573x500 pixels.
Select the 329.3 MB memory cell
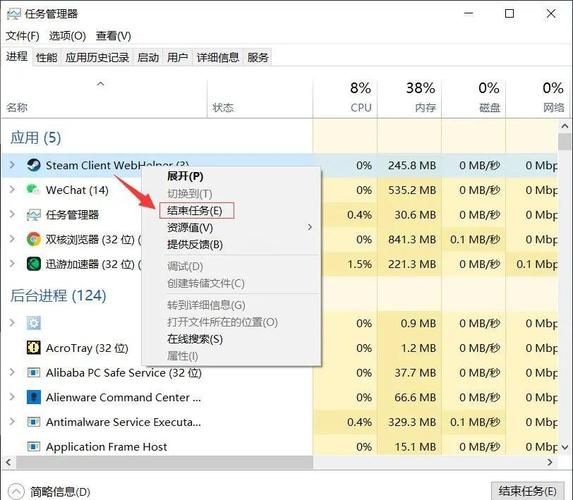point(412,422)
